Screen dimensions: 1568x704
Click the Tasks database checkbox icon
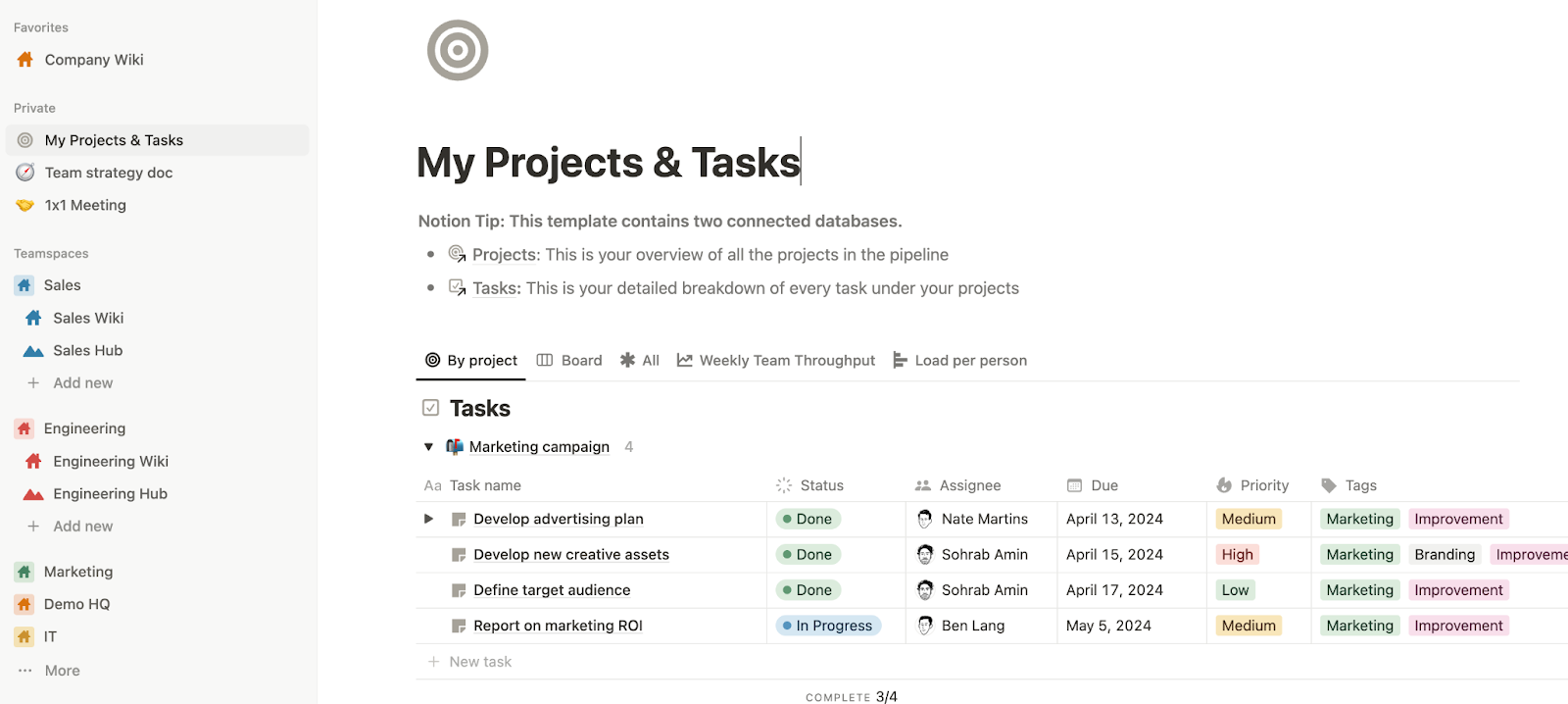tap(430, 408)
